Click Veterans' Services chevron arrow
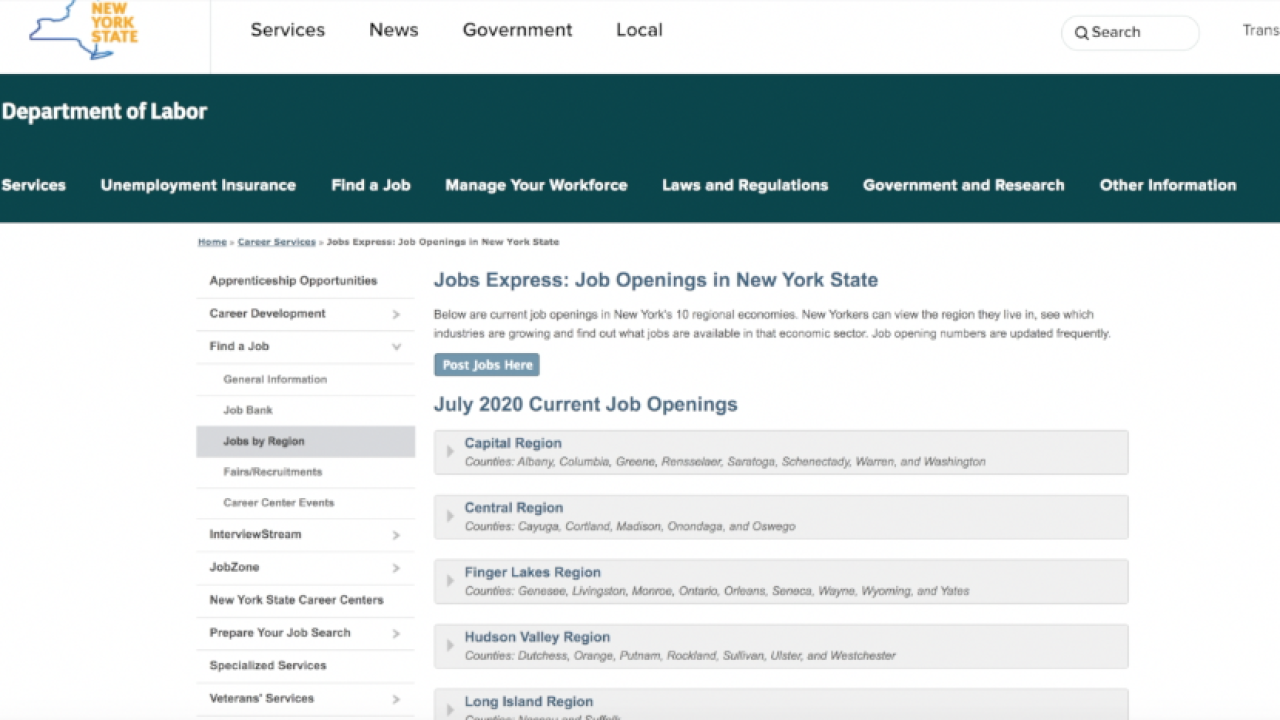 (x=396, y=700)
